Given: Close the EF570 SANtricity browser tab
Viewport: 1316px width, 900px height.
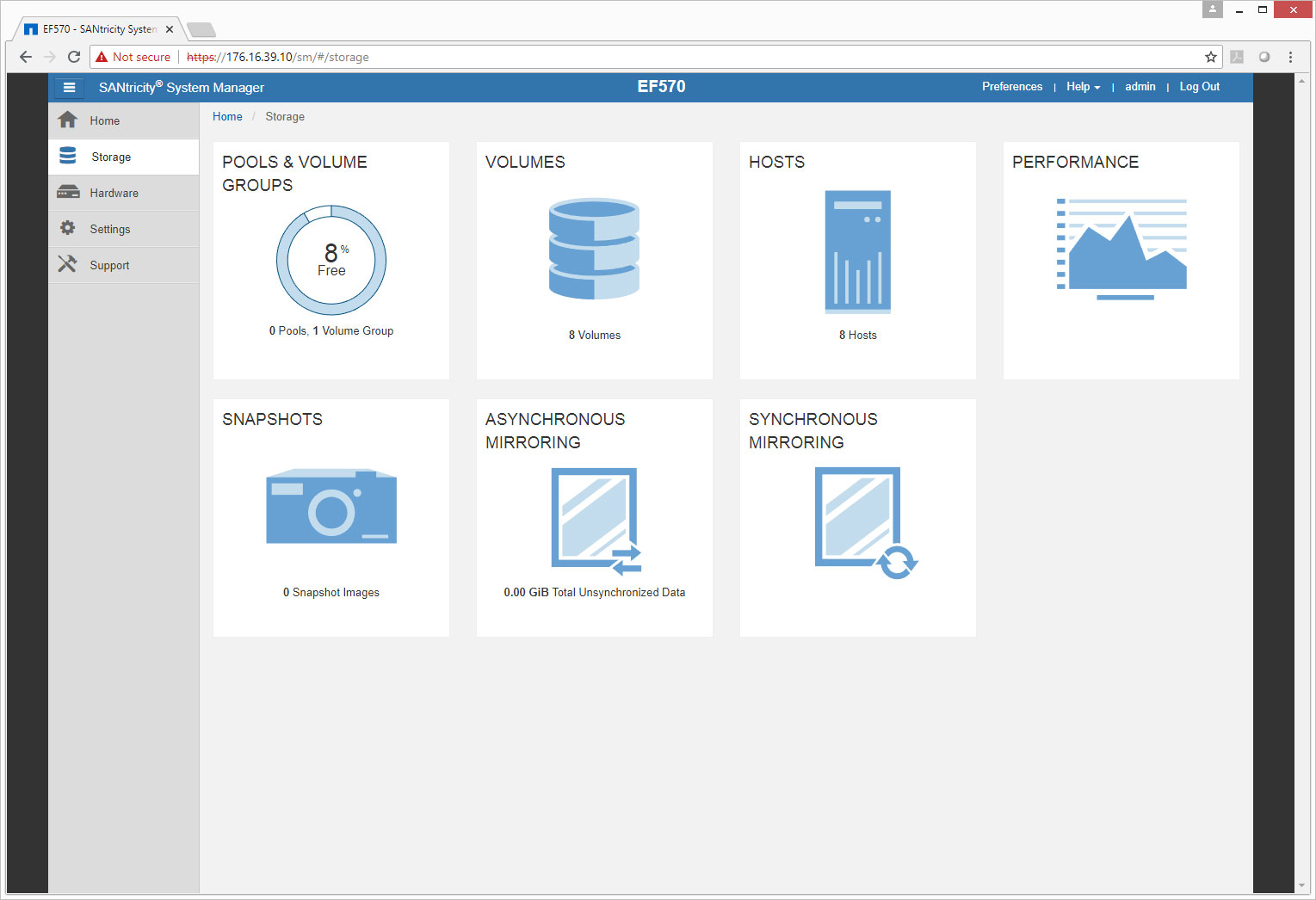Looking at the screenshot, I should tap(170, 29).
